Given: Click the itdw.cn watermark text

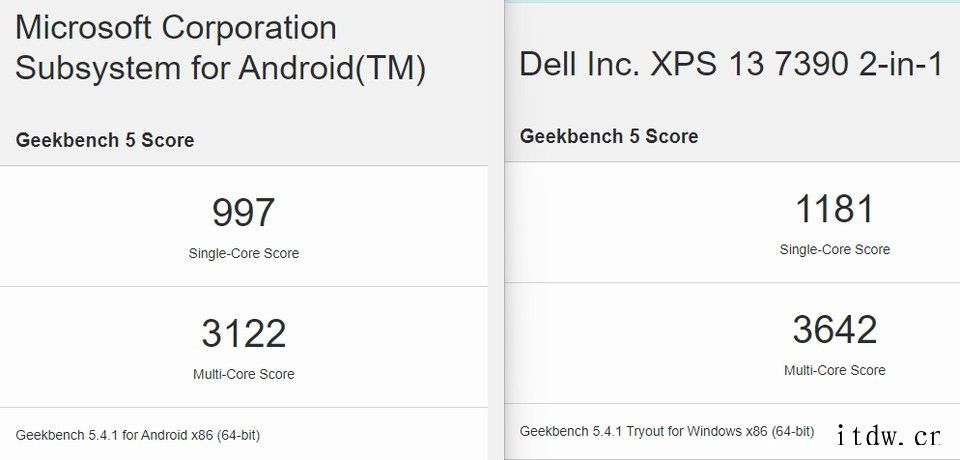Looking at the screenshot, I should pos(888,436).
